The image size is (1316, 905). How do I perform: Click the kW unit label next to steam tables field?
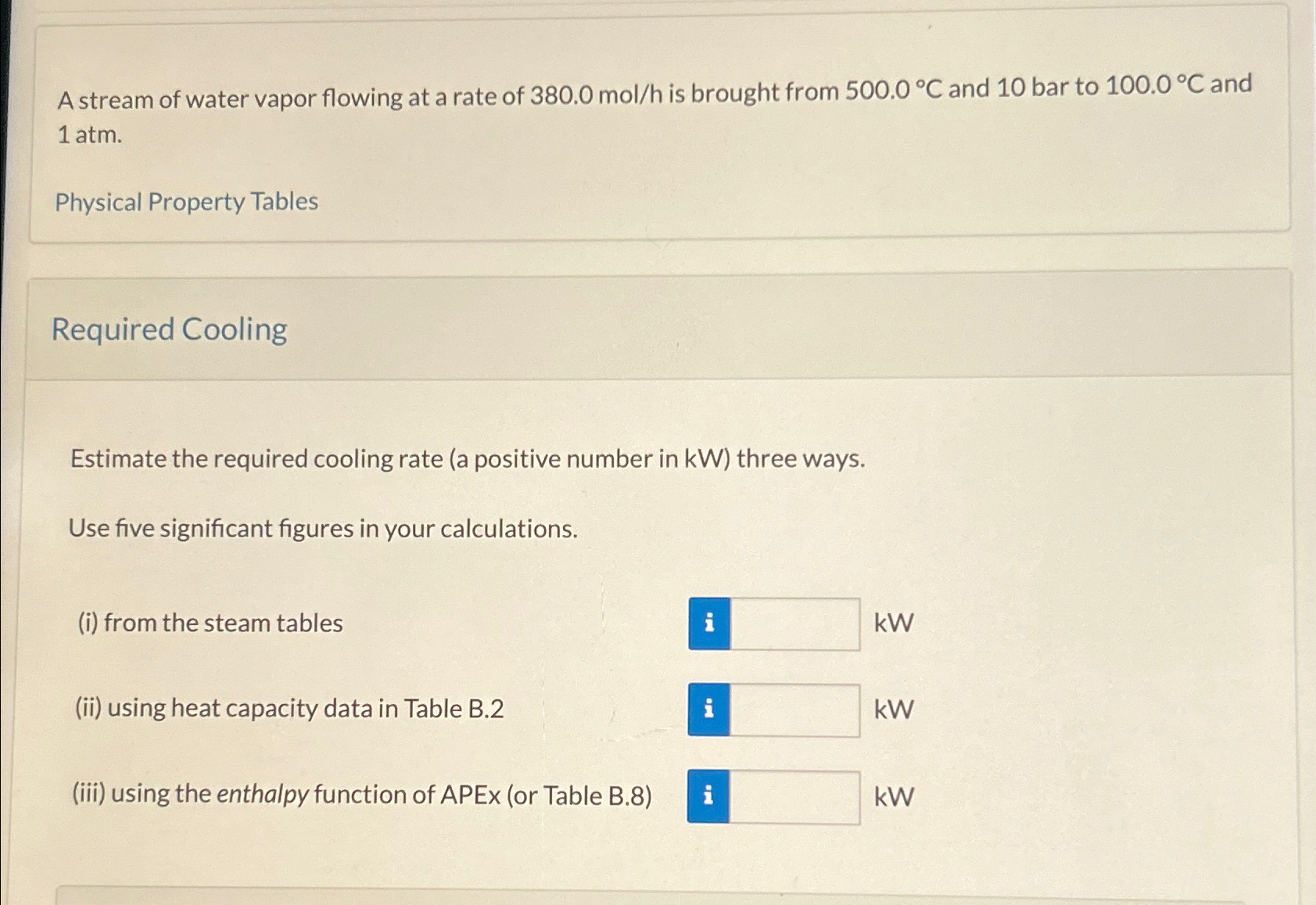click(x=893, y=623)
